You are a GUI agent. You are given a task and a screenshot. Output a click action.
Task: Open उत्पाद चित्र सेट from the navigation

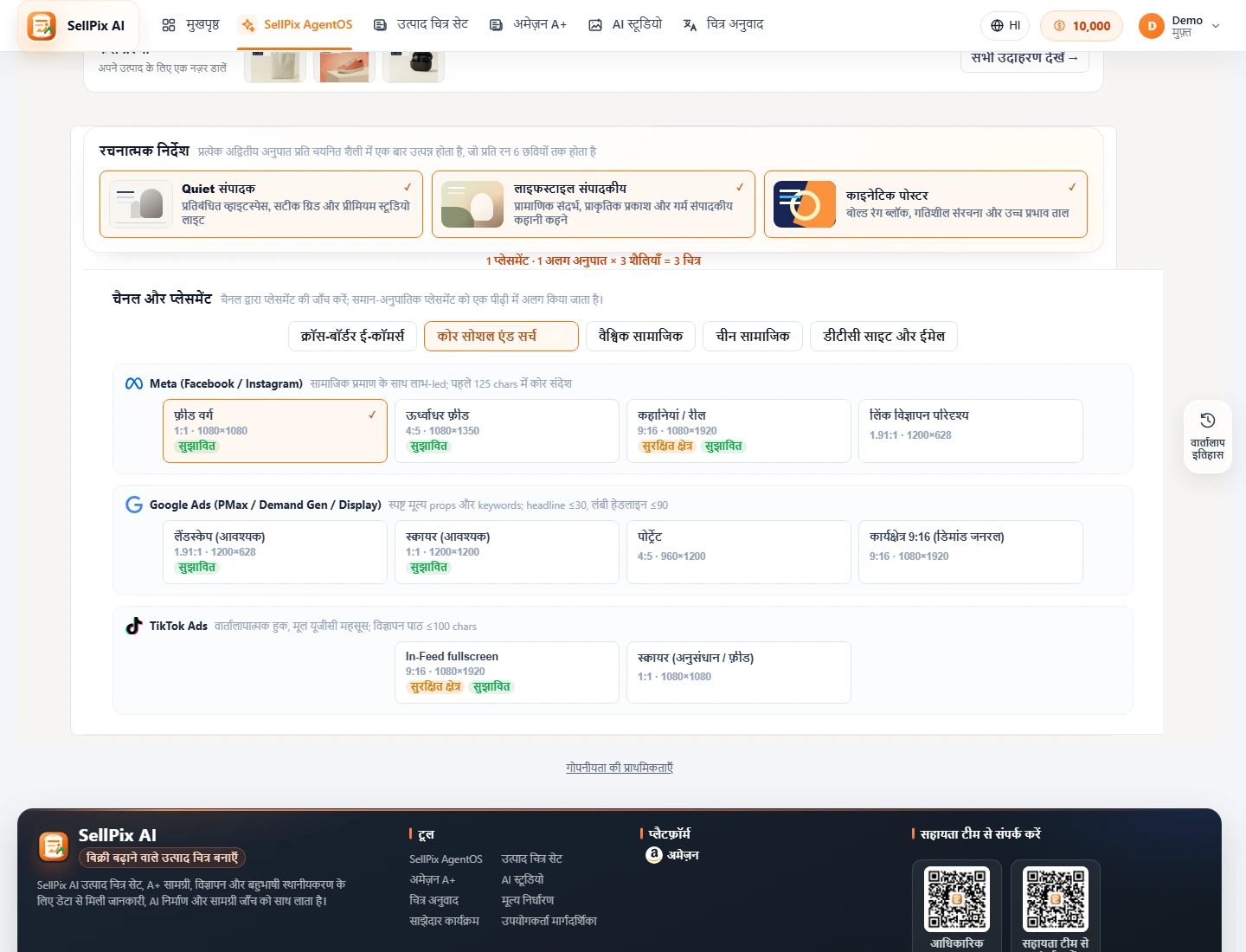[x=421, y=25]
